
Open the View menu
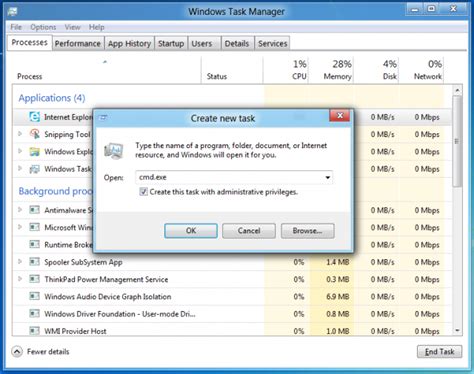[x=72, y=27]
